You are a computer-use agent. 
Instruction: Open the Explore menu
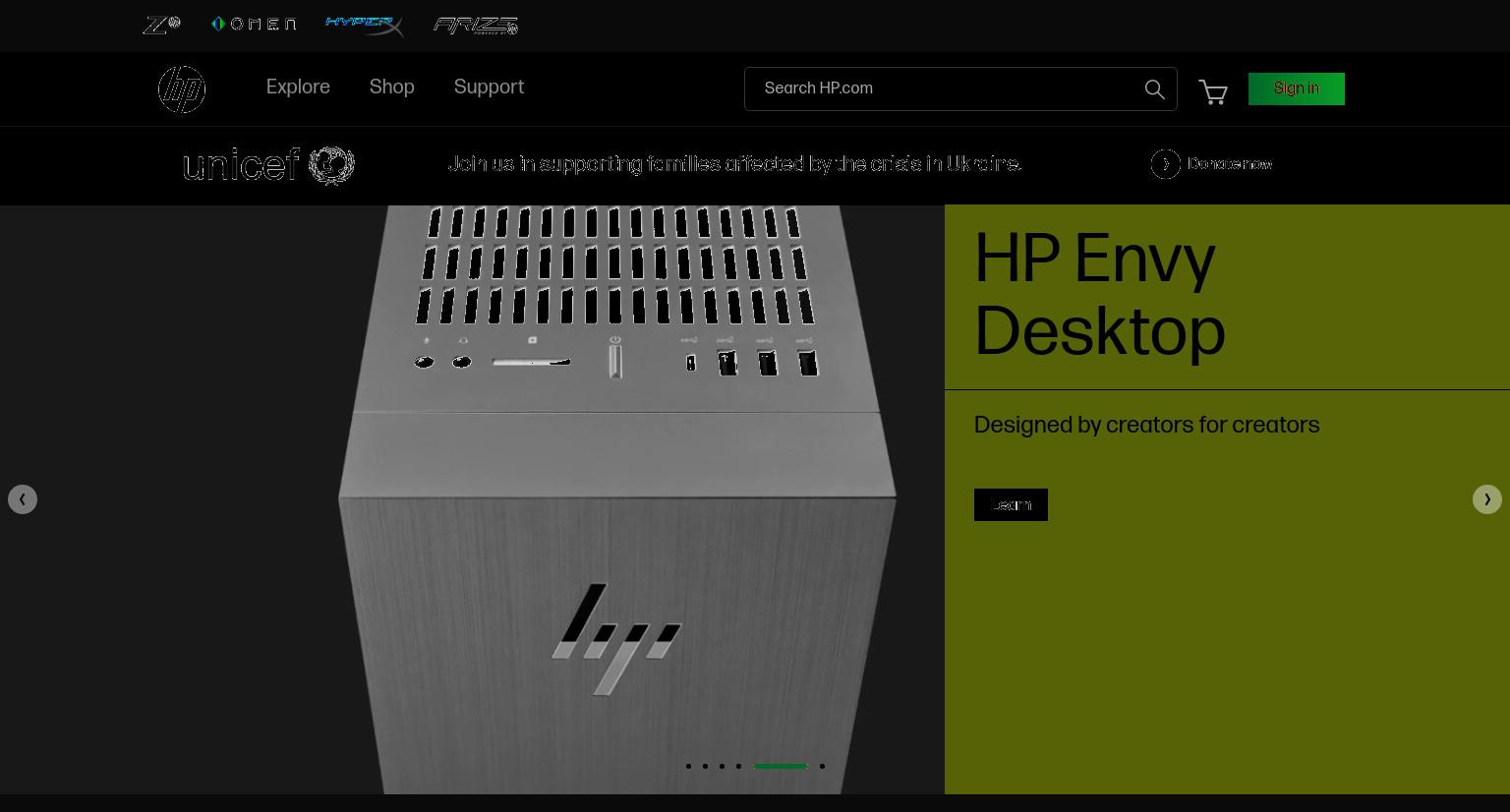[298, 87]
